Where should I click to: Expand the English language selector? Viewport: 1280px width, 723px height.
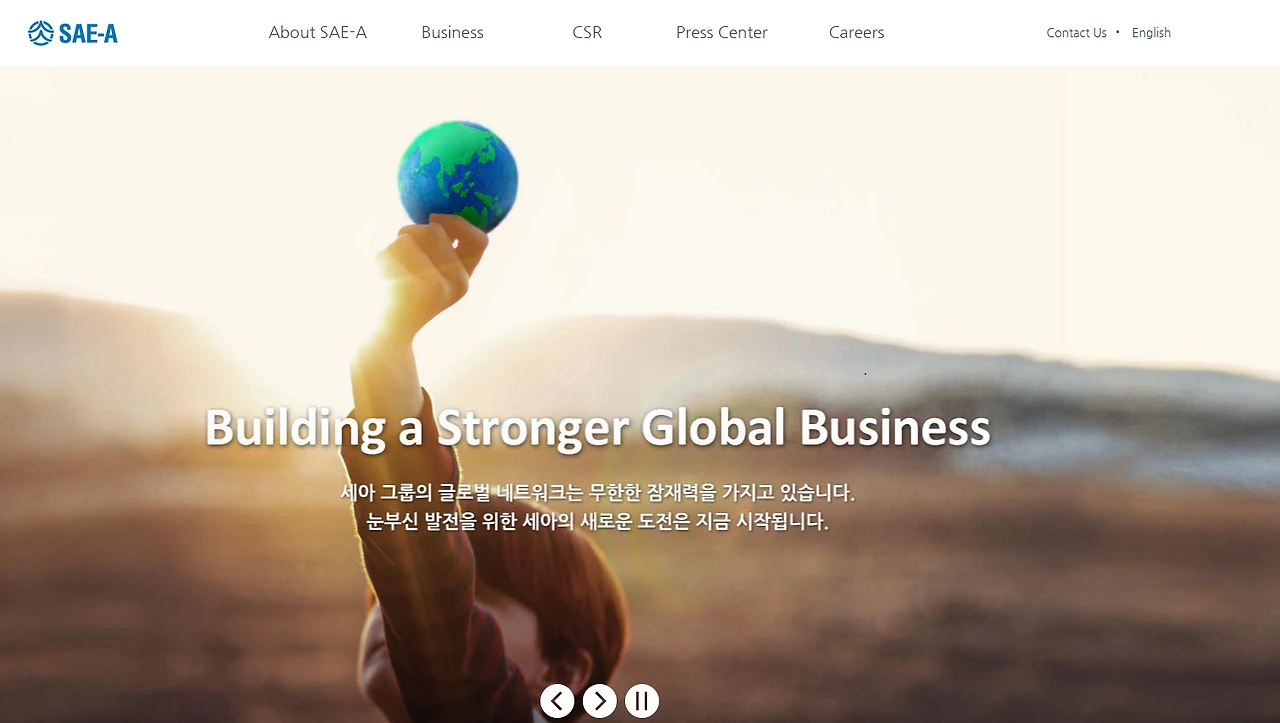pyautogui.click(x=1151, y=33)
